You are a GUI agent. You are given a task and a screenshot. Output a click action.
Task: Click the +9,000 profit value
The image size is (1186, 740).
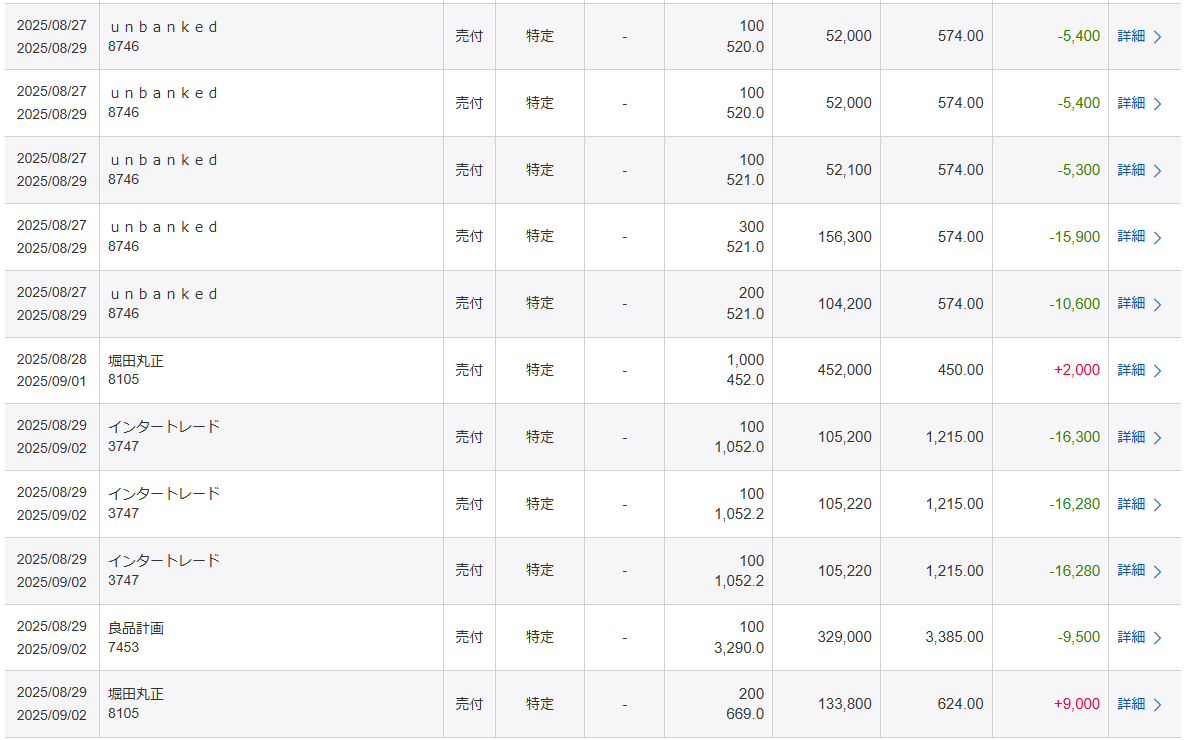(1076, 704)
